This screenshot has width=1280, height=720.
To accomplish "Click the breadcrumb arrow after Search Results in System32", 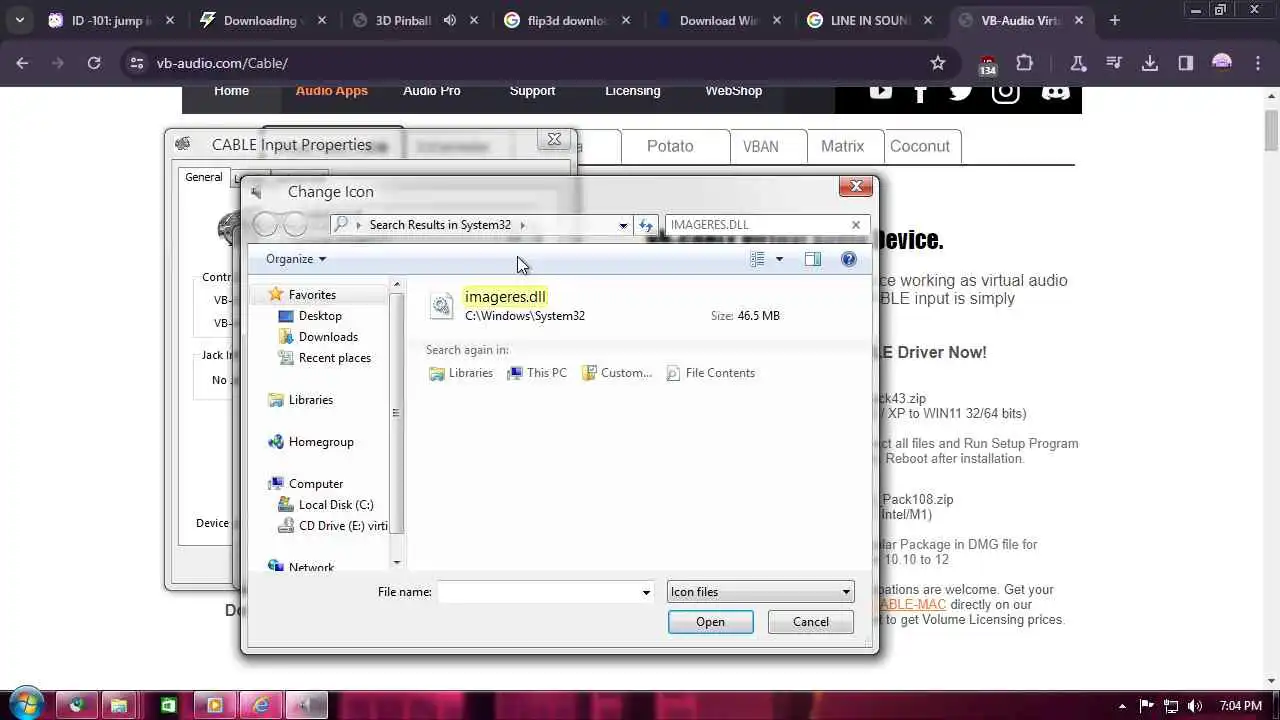I will 522,225.
